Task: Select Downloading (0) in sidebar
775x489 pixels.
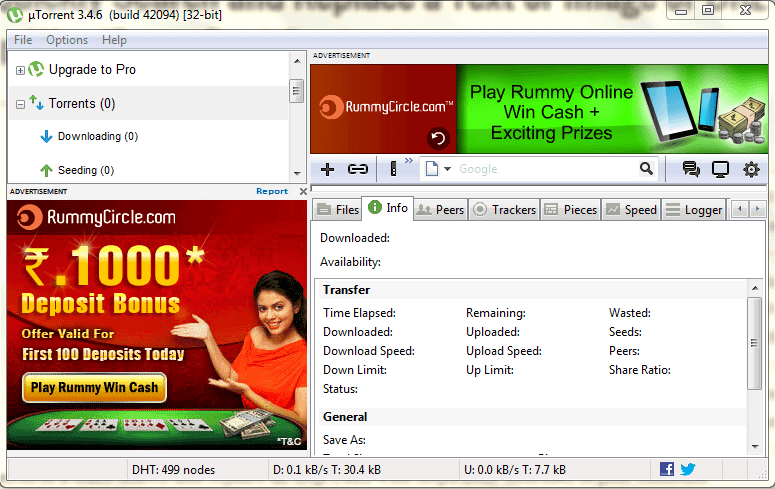Action: [x=97, y=136]
